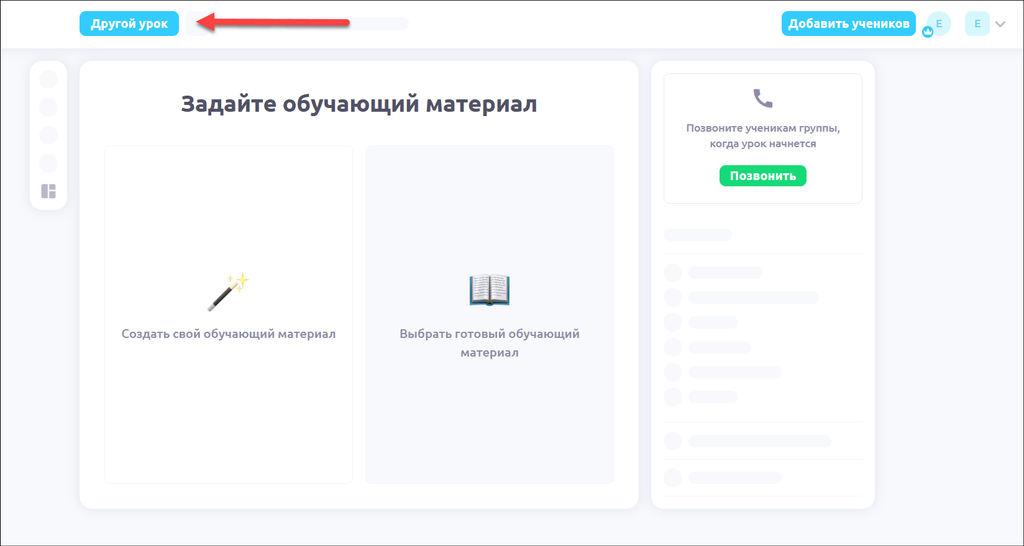Click the second circle in the left sidebar

pyautogui.click(x=48, y=107)
